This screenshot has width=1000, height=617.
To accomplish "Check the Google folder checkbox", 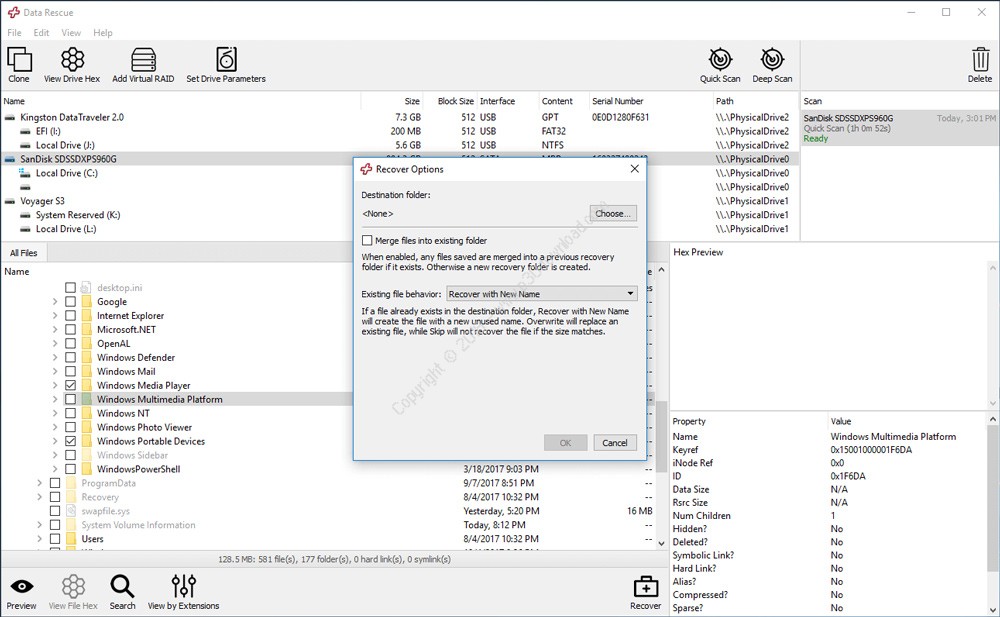I will click(x=70, y=302).
